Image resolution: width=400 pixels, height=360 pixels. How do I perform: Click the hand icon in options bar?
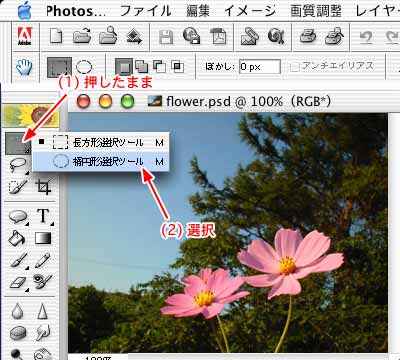[x=24, y=67]
